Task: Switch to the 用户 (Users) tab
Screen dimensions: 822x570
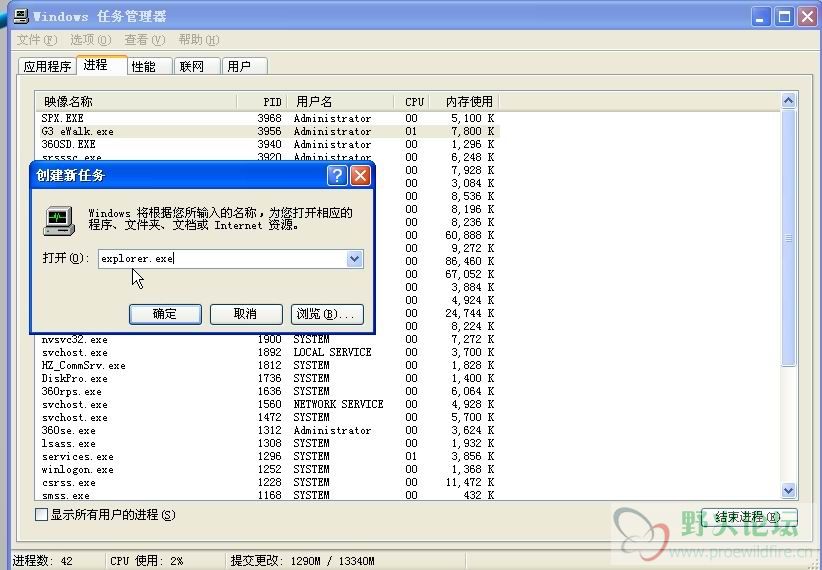Action: click(x=244, y=67)
